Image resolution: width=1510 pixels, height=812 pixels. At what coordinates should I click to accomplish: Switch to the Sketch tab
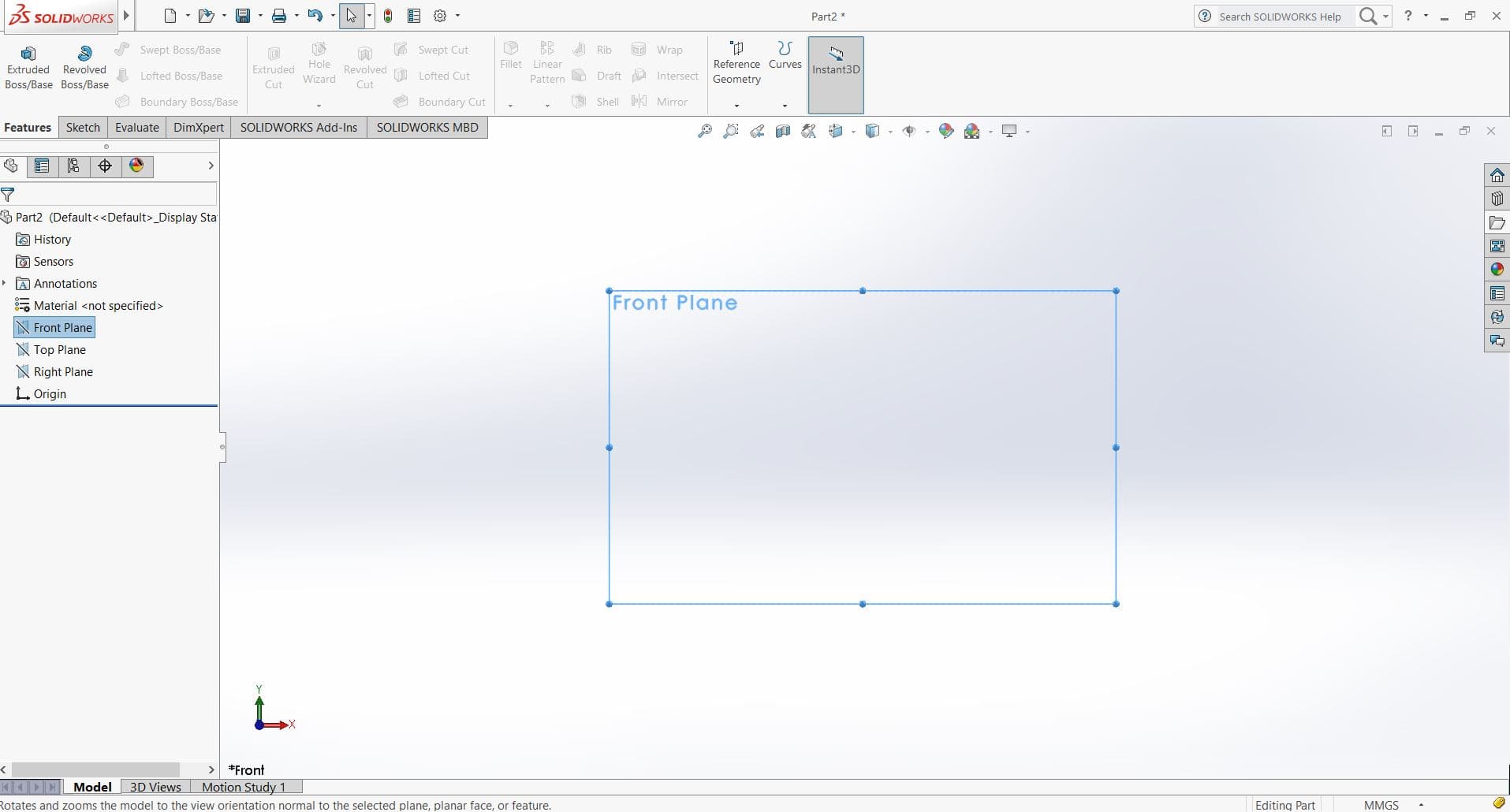coord(83,128)
